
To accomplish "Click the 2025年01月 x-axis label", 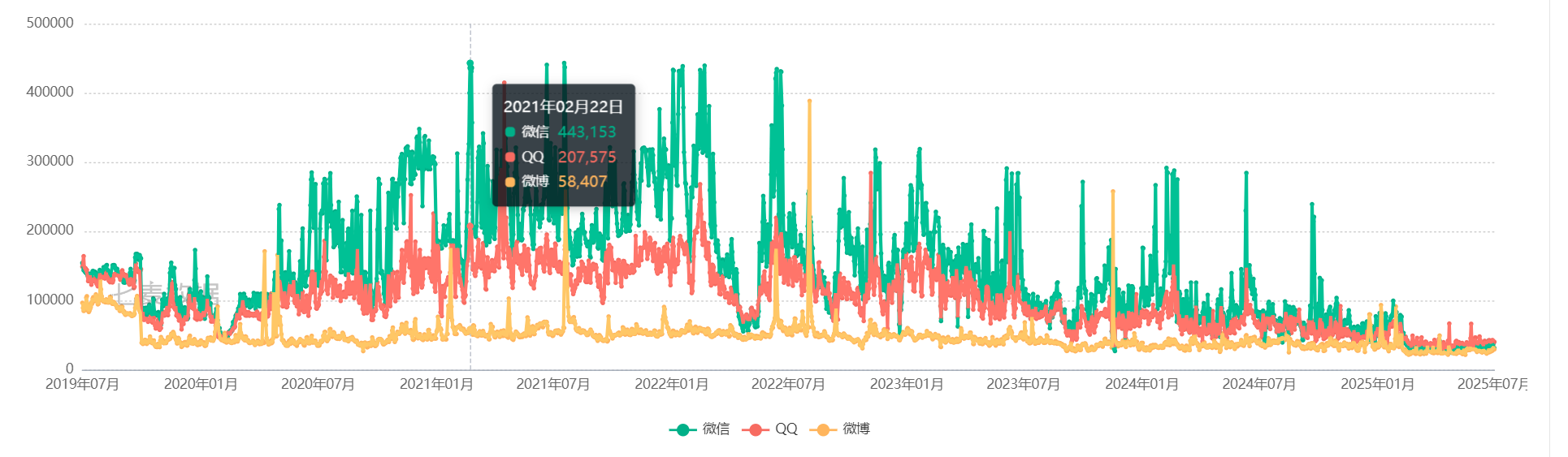I will point(1377,384).
